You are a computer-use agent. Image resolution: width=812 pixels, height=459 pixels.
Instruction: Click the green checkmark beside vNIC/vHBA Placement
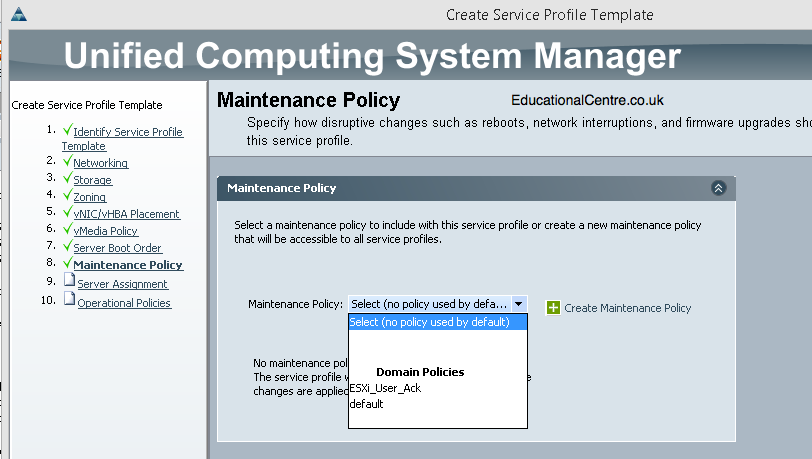pyautogui.click(x=67, y=211)
